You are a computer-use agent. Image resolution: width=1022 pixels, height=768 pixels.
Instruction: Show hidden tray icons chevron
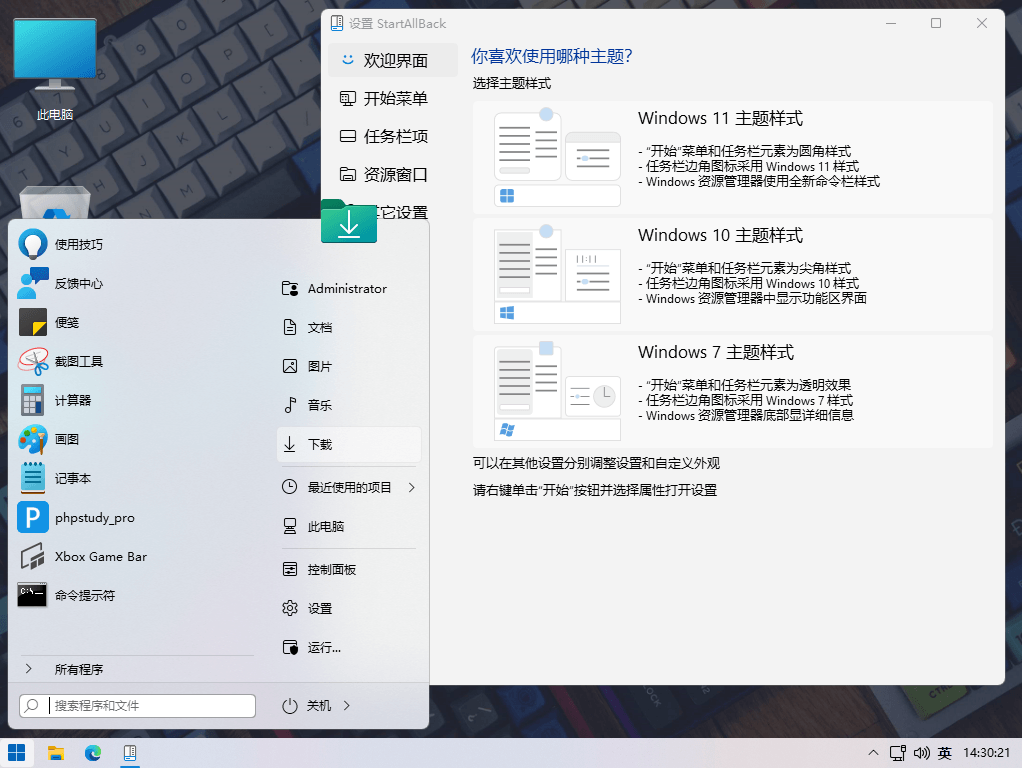873,753
